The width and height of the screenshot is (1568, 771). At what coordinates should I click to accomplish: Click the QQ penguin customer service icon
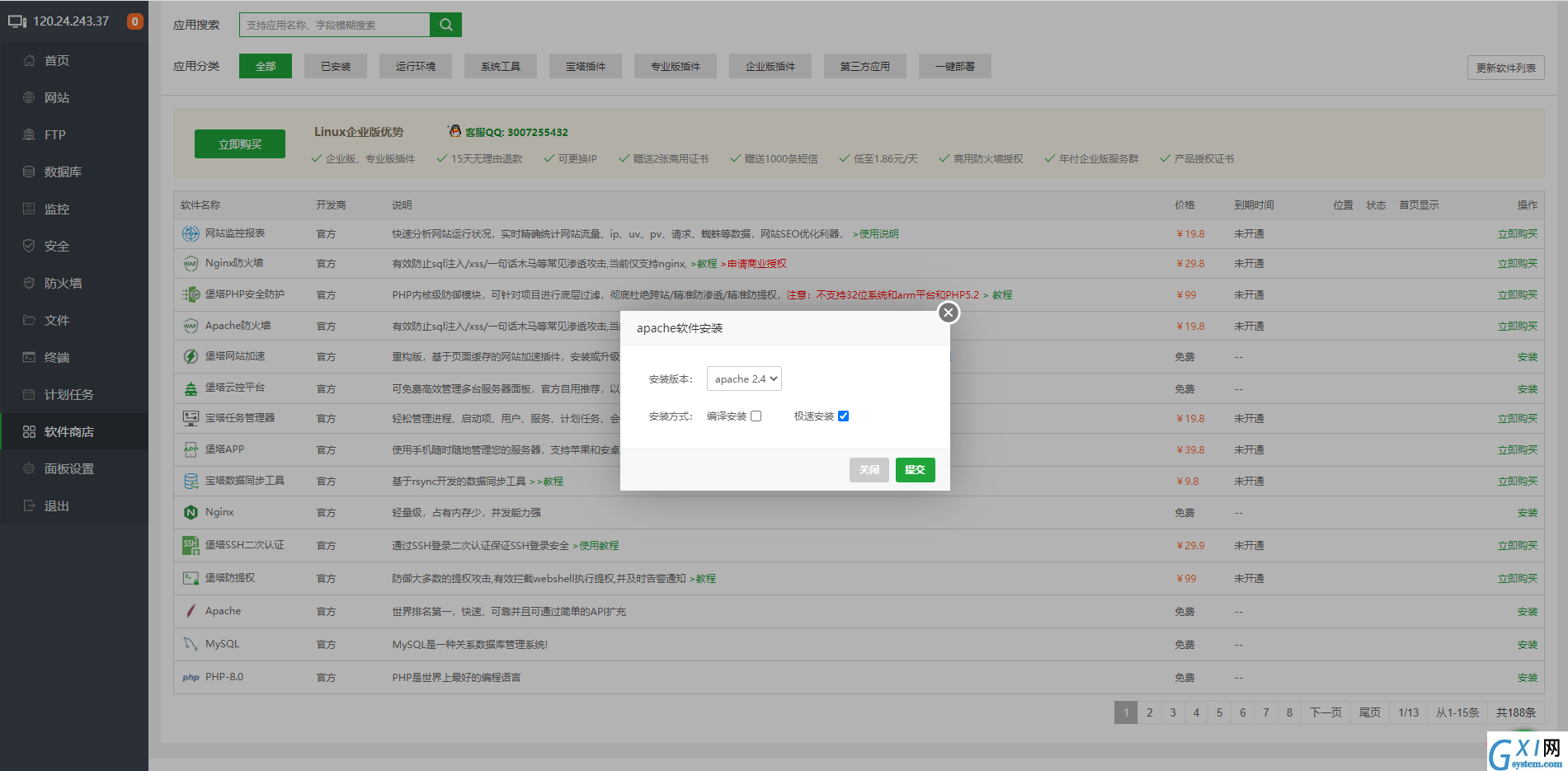454,131
